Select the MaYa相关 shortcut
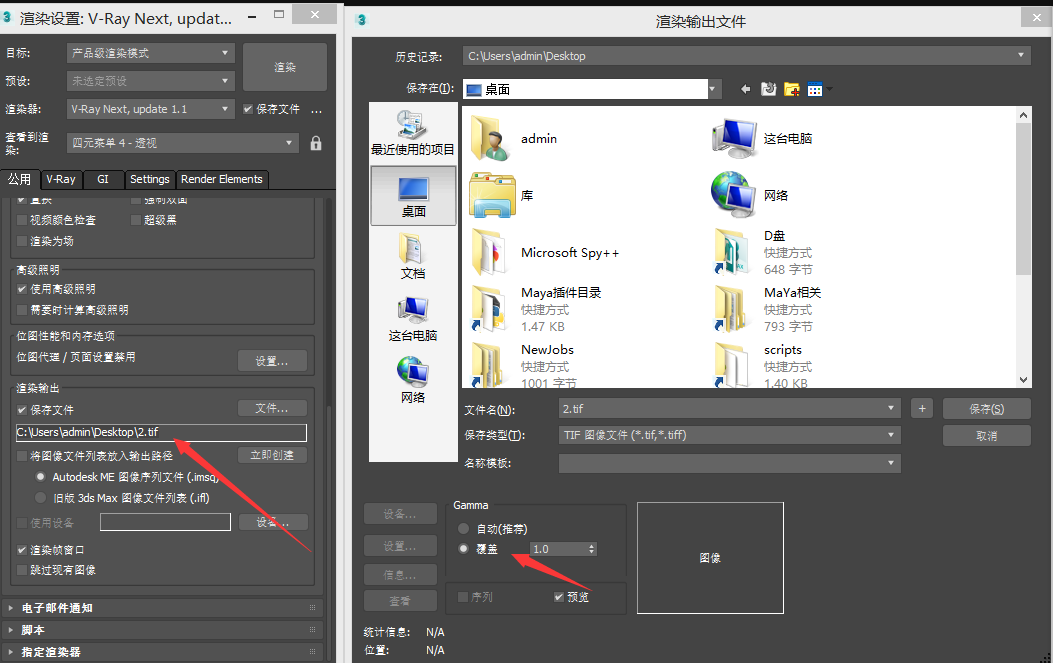 767,310
